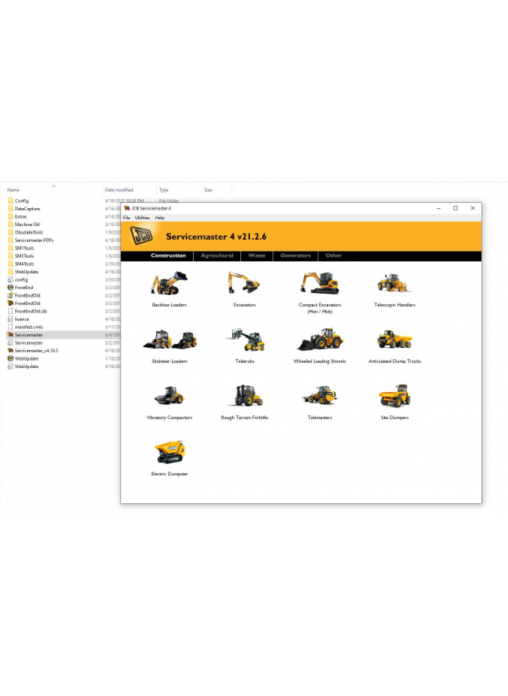The height and width of the screenshot is (696, 508).
Task: Open the Electric Dumpster icon
Action: [169, 452]
